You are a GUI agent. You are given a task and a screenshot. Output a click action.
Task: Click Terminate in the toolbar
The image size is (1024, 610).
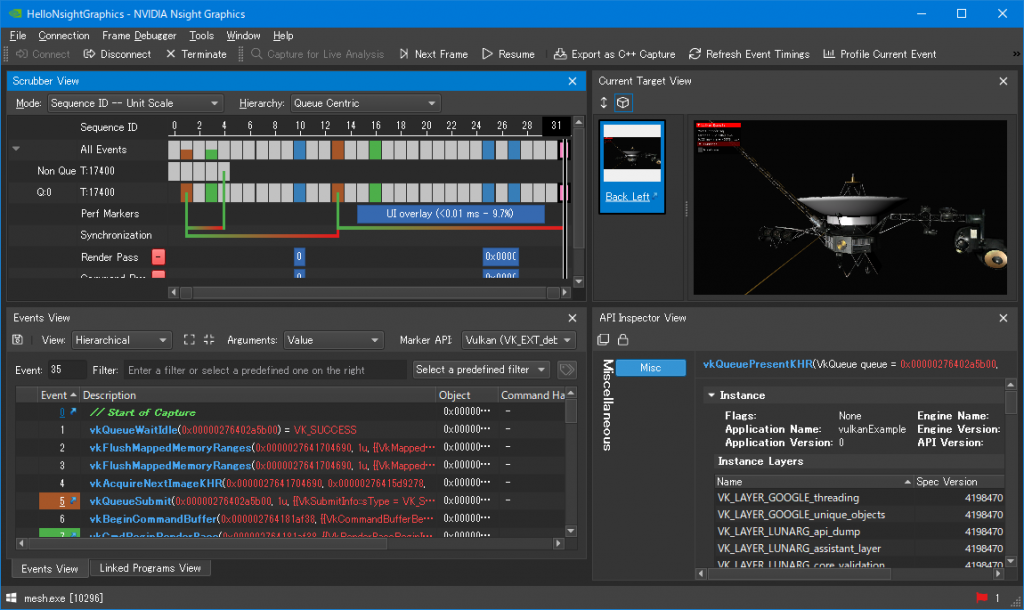pos(196,54)
